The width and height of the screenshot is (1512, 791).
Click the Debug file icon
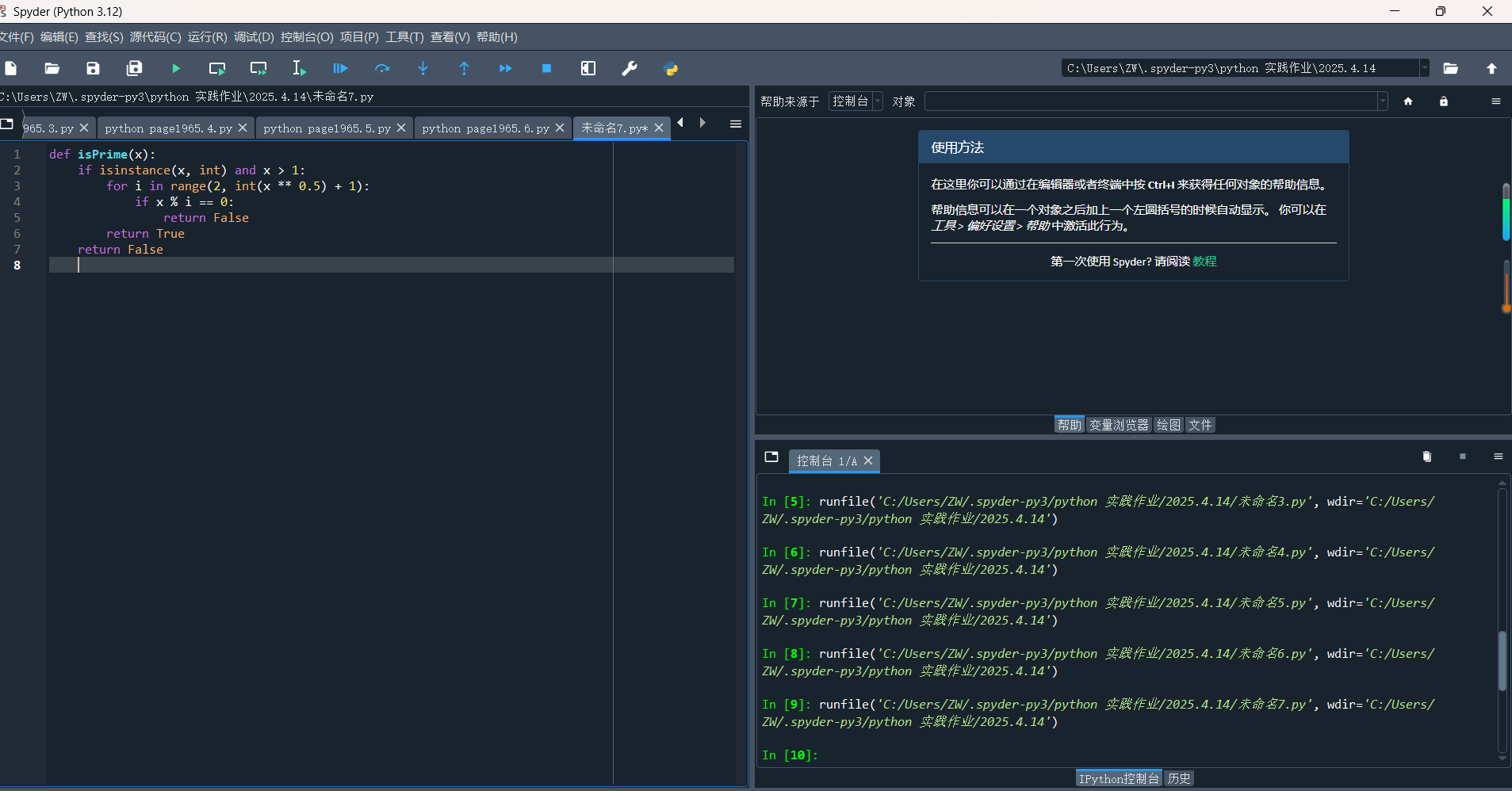click(340, 69)
